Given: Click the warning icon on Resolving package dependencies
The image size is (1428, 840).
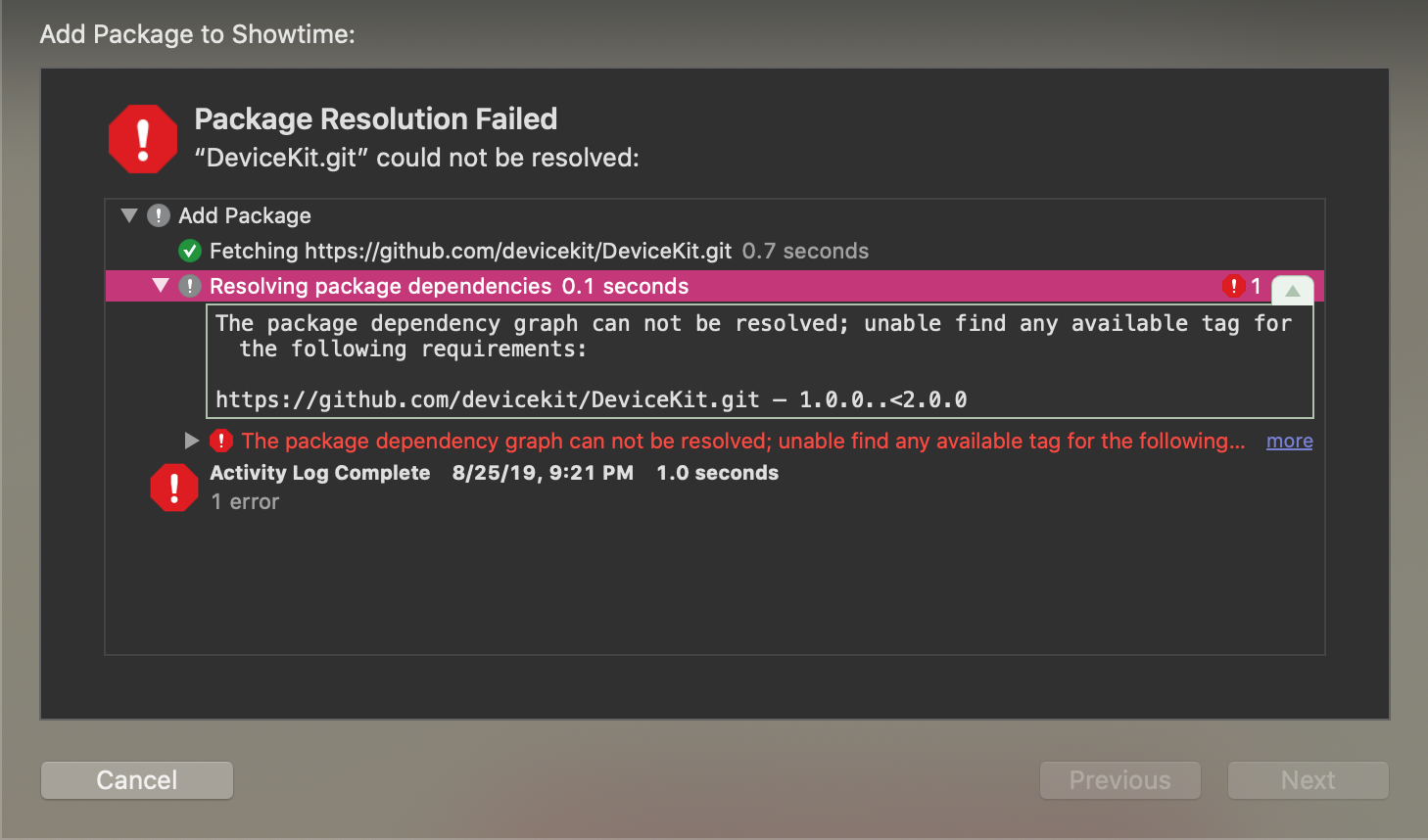Looking at the screenshot, I should pos(190,286).
